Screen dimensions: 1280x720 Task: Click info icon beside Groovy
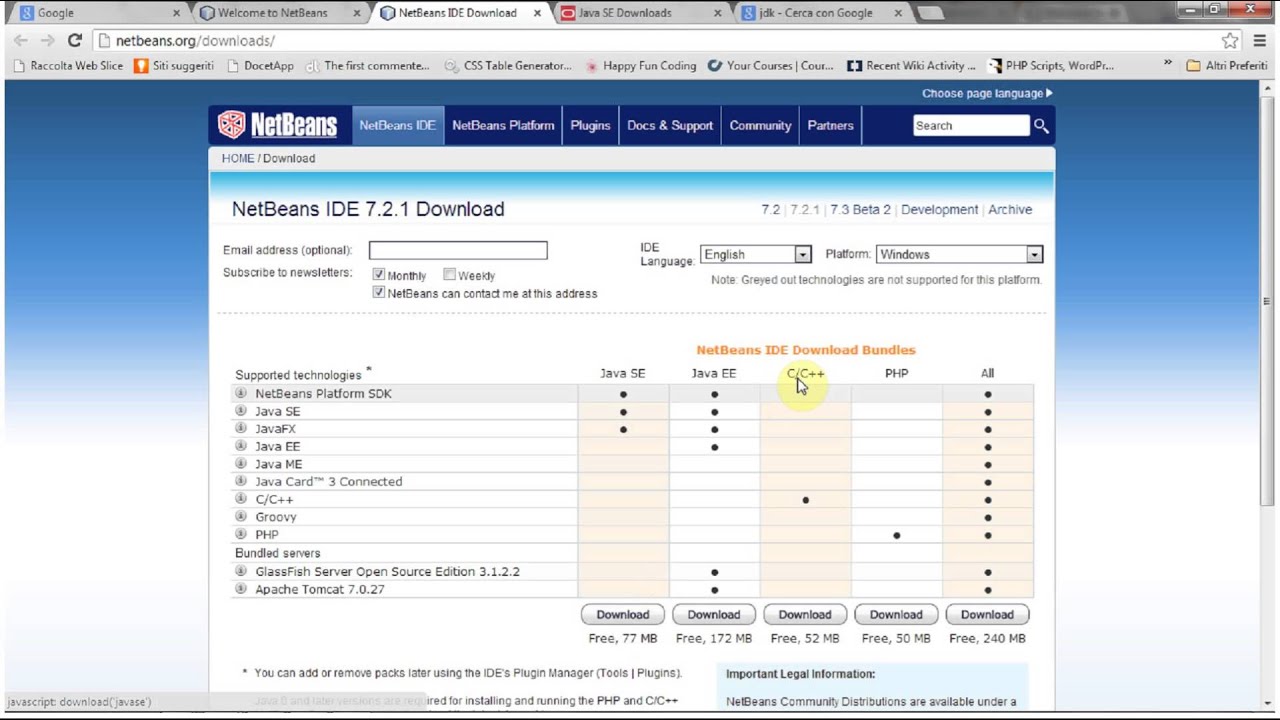point(241,516)
